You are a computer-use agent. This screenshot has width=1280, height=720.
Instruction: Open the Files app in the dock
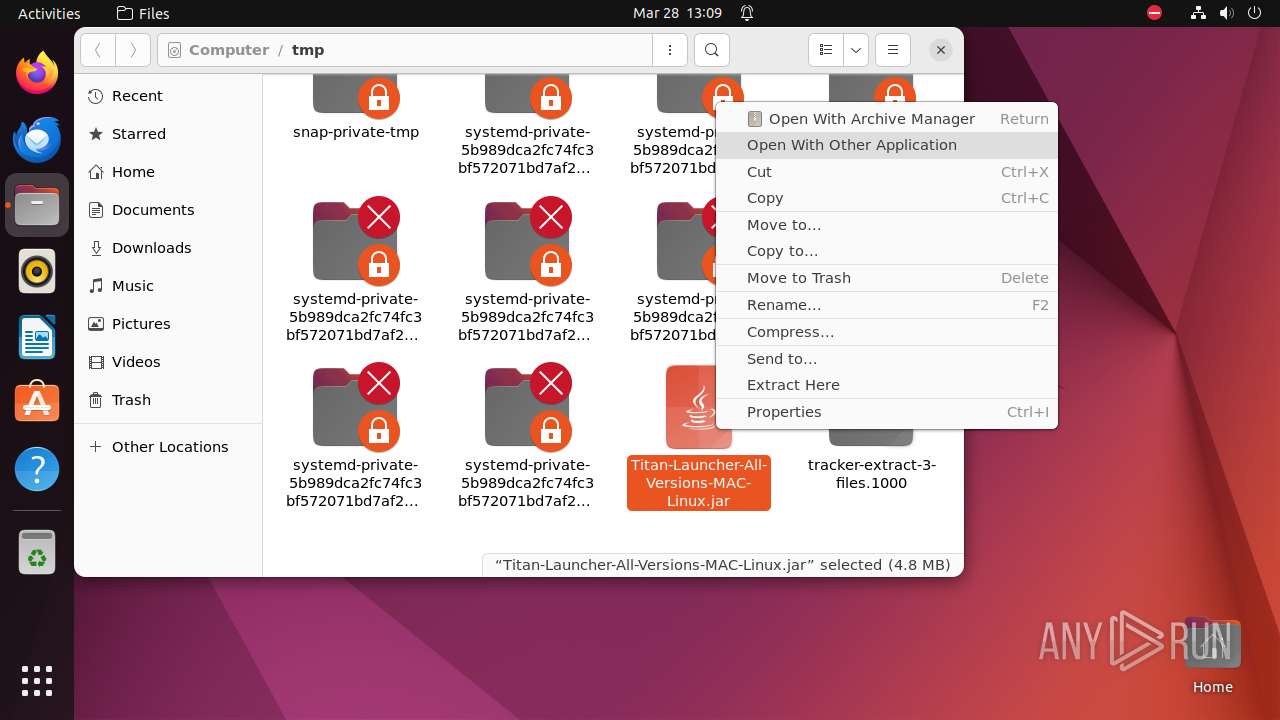click(37, 205)
